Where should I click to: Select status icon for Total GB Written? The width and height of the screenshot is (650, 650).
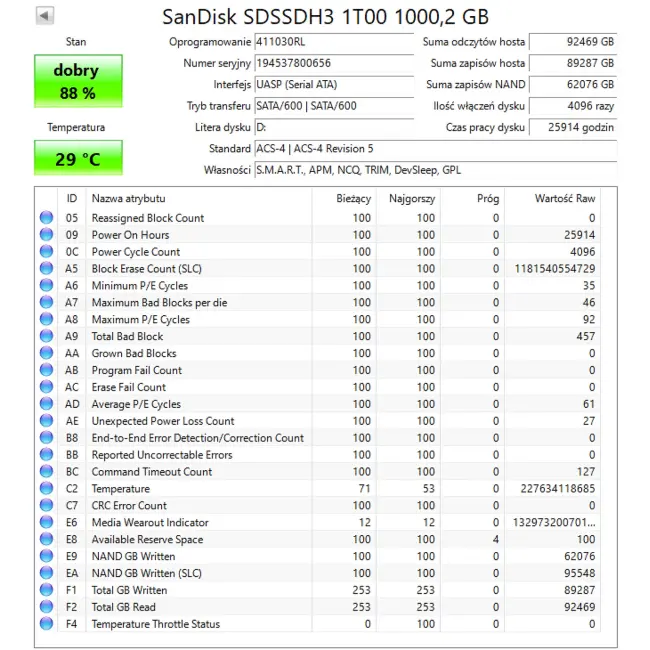[46, 590]
